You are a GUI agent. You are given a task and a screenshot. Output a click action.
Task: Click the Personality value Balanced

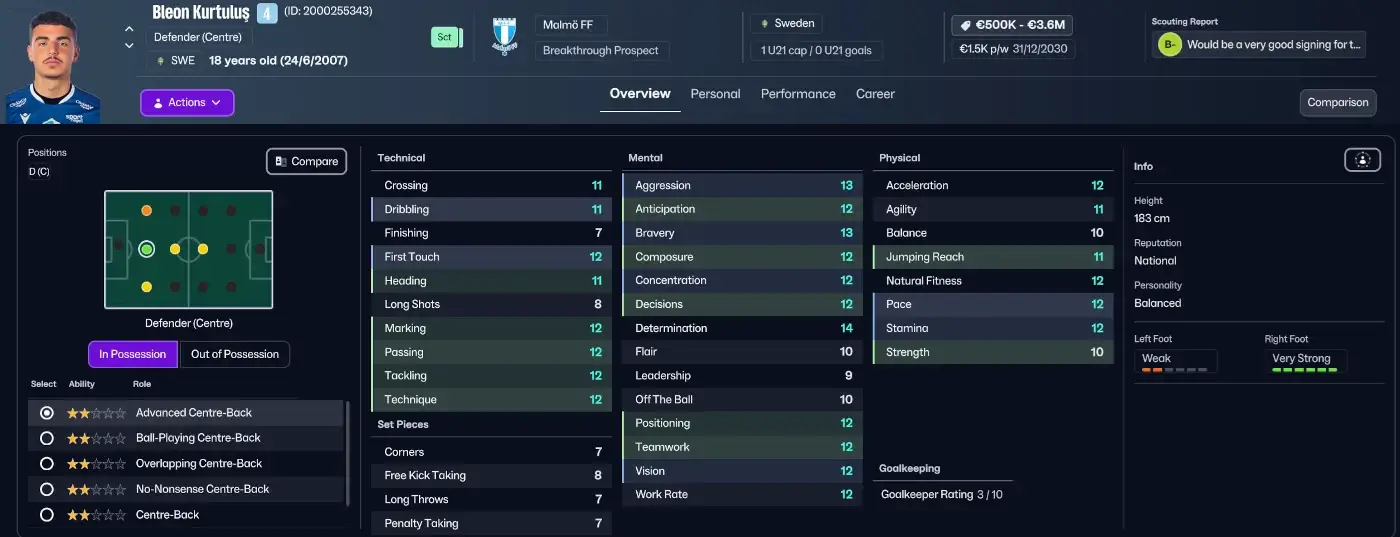pyautogui.click(x=1158, y=303)
